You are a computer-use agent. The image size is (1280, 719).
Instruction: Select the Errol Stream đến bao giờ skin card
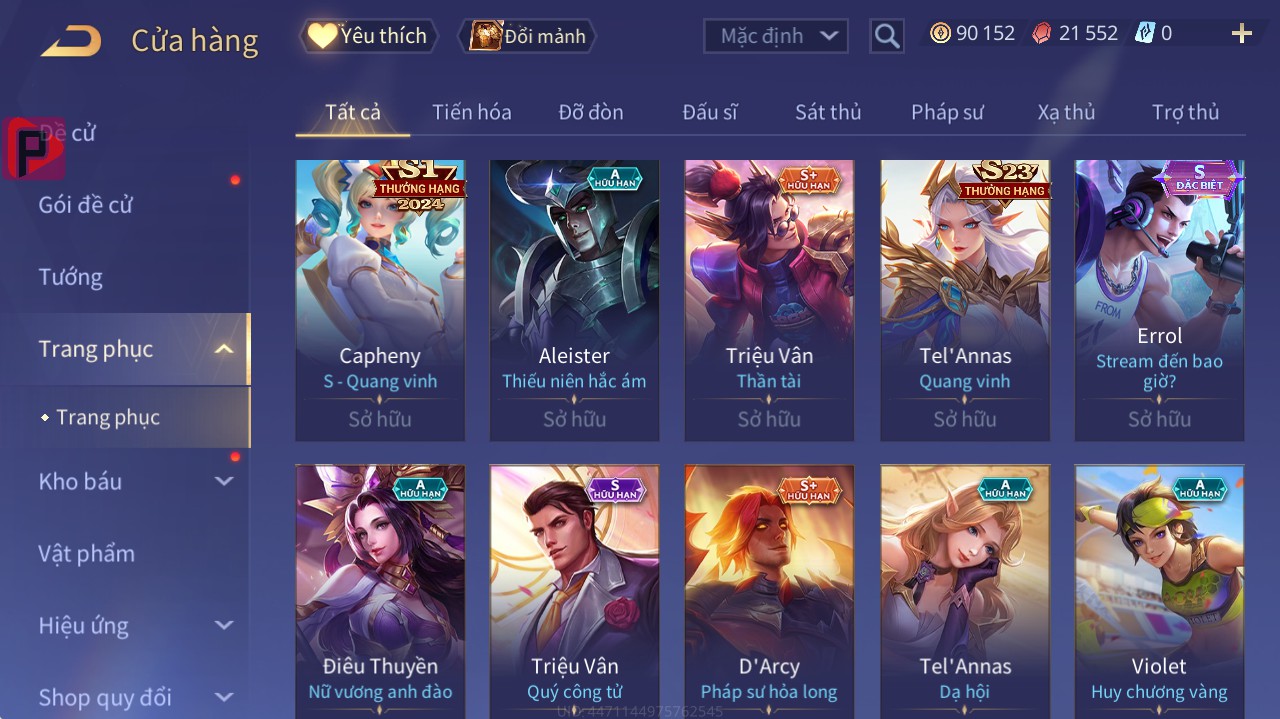tap(1160, 300)
